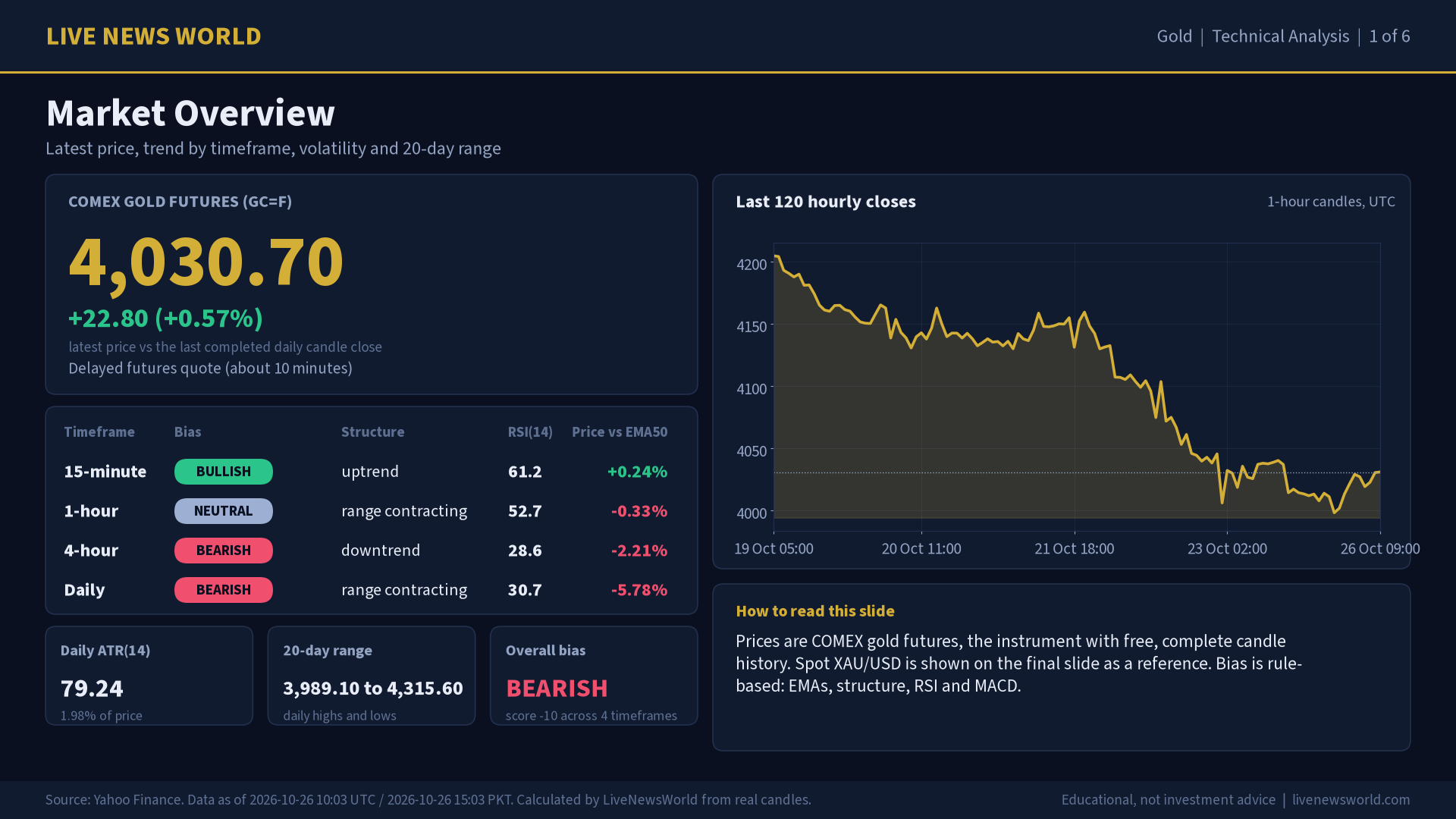Screen dimensions: 1456x819
Task: Click the Price vs EMA50 column header
Action: pos(620,432)
